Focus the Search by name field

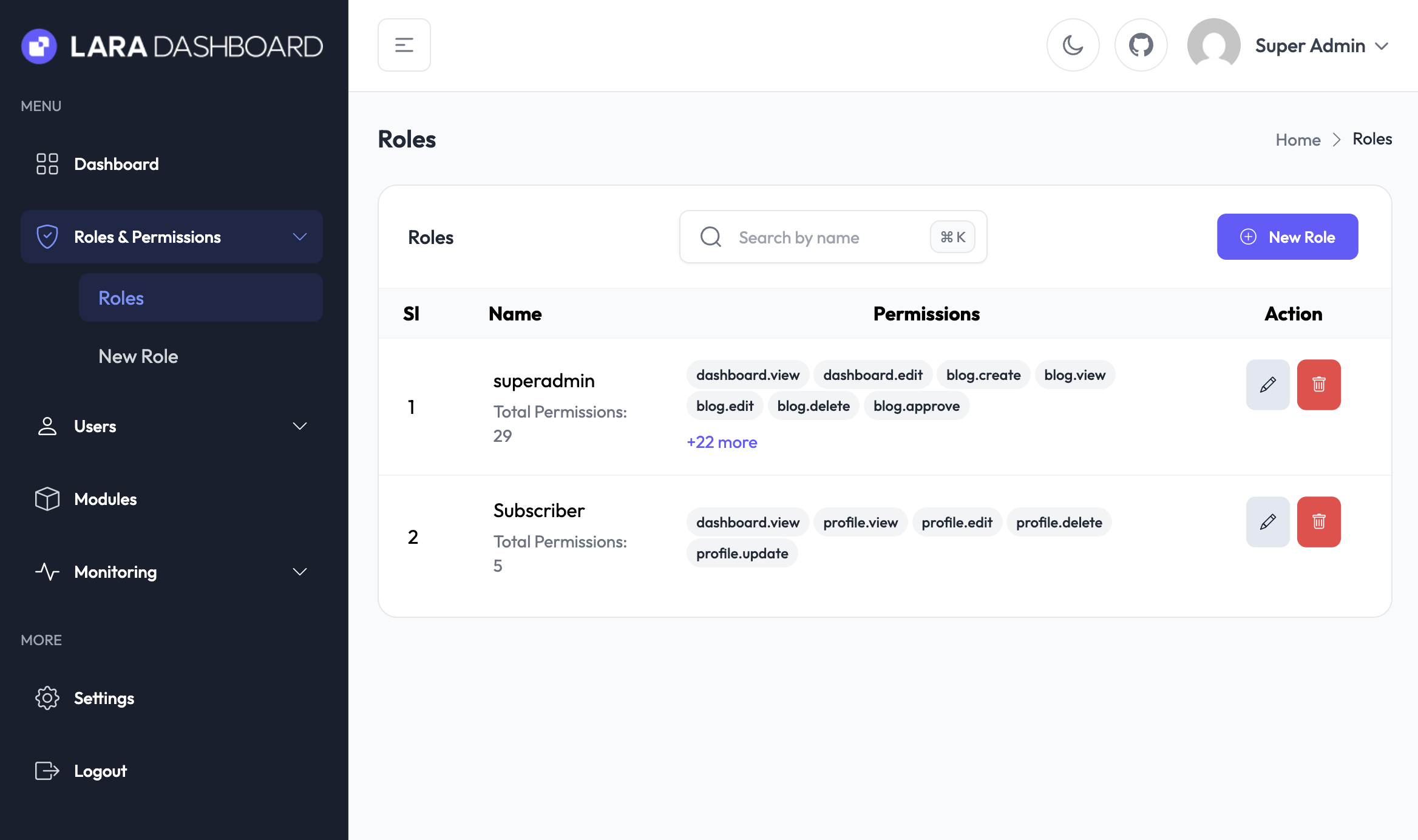point(833,237)
